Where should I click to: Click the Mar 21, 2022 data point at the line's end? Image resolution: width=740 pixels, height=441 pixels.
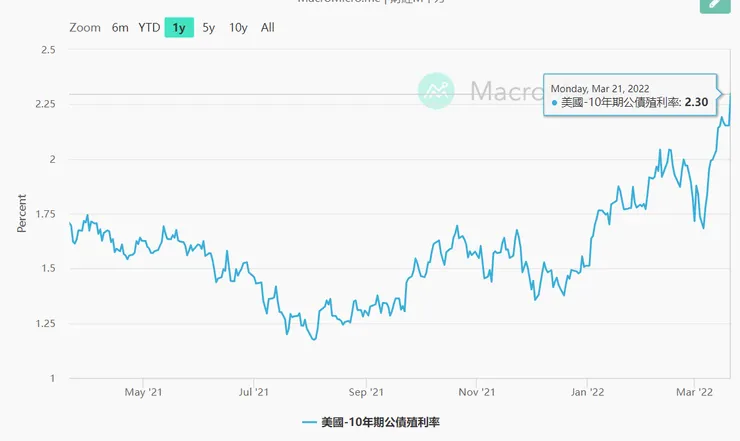[x=731, y=94]
